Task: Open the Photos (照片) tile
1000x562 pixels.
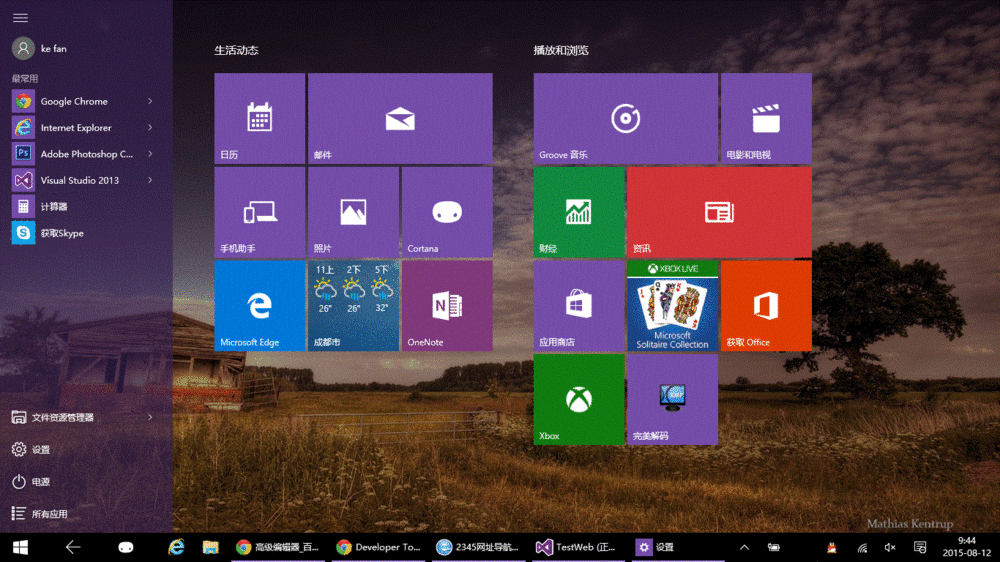Action: tap(353, 212)
